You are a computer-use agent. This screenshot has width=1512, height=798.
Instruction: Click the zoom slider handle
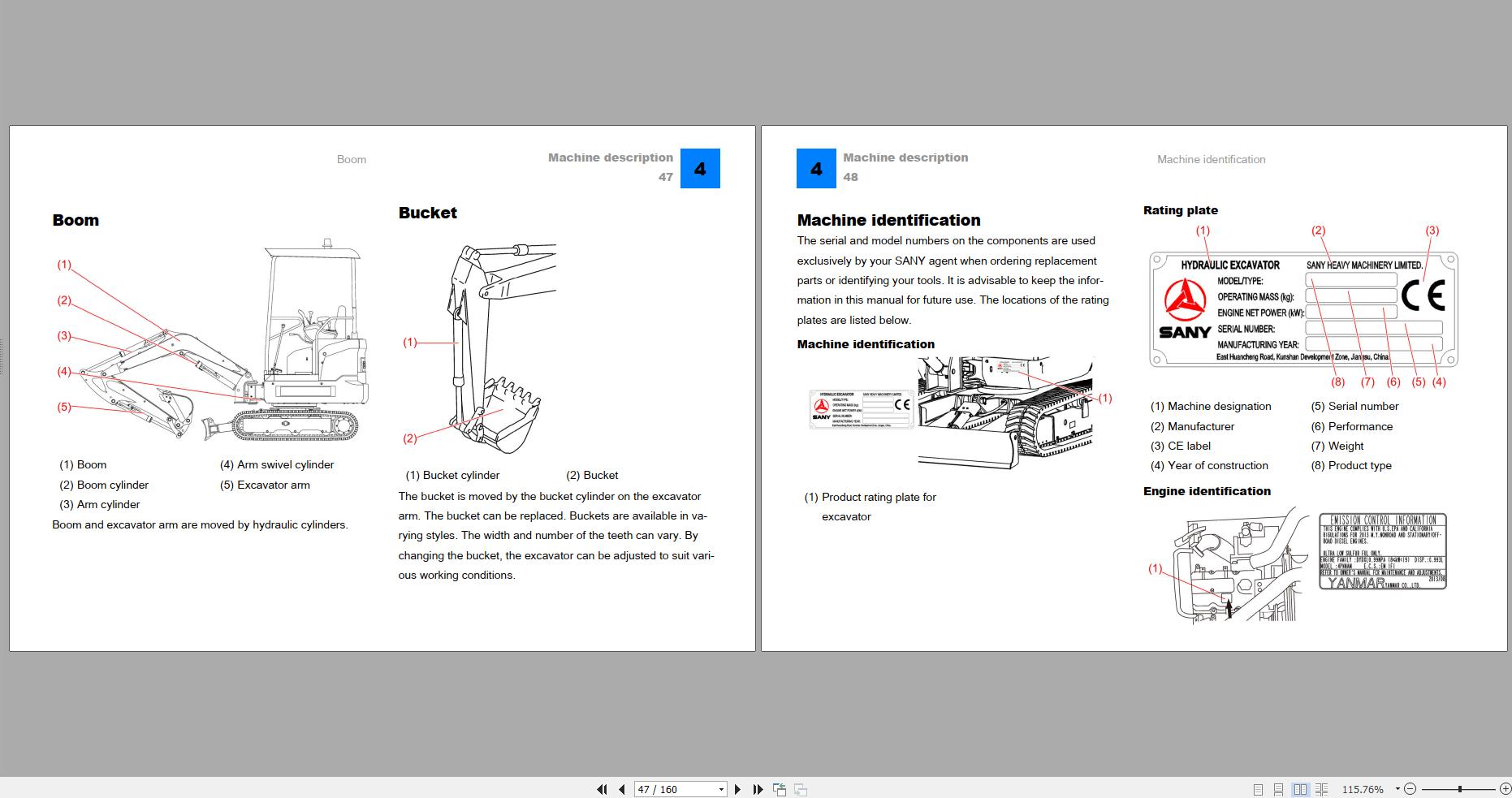[x=1460, y=789]
